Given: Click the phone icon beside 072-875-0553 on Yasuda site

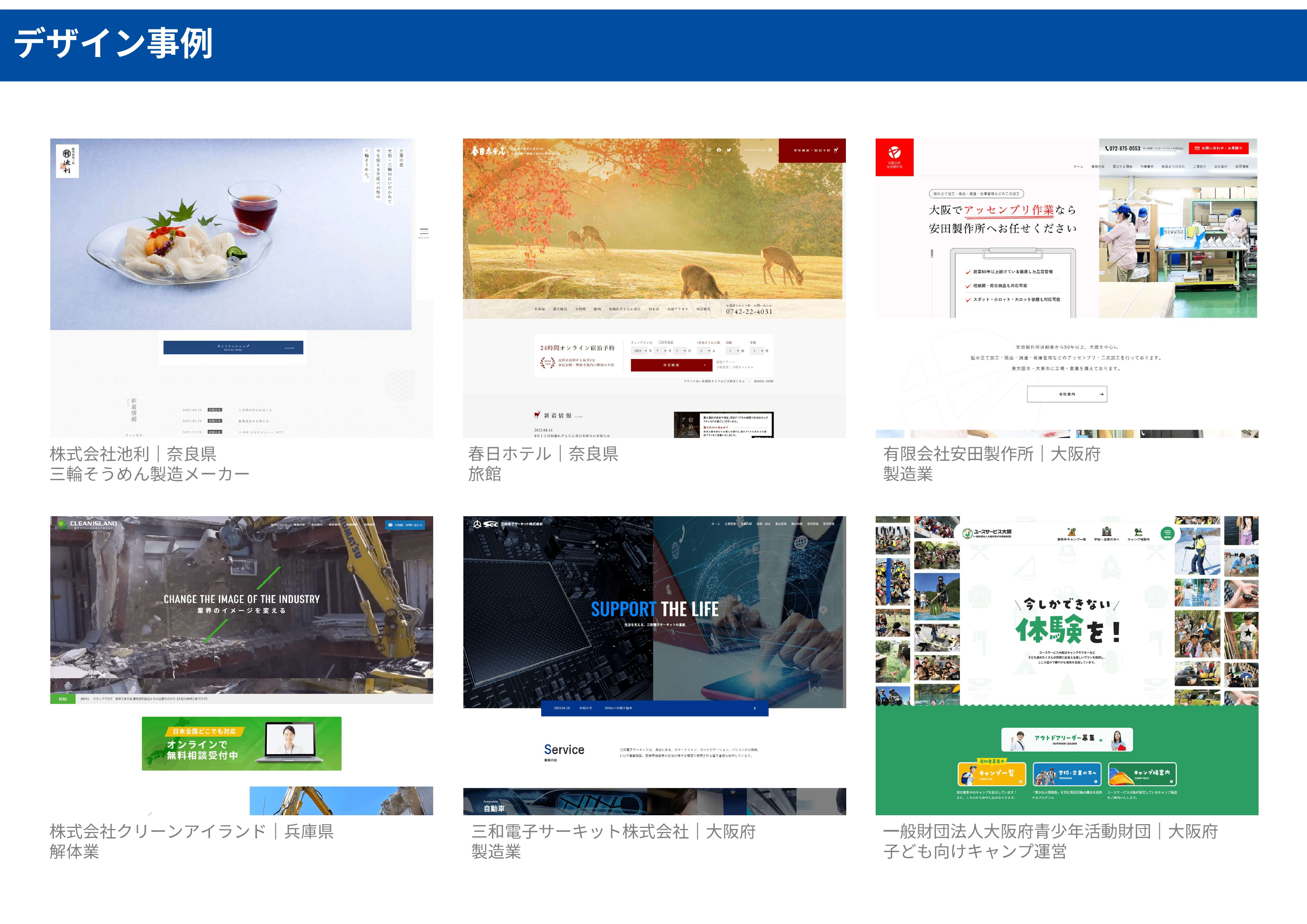Looking at the screenshot, I should (1107, 149).
